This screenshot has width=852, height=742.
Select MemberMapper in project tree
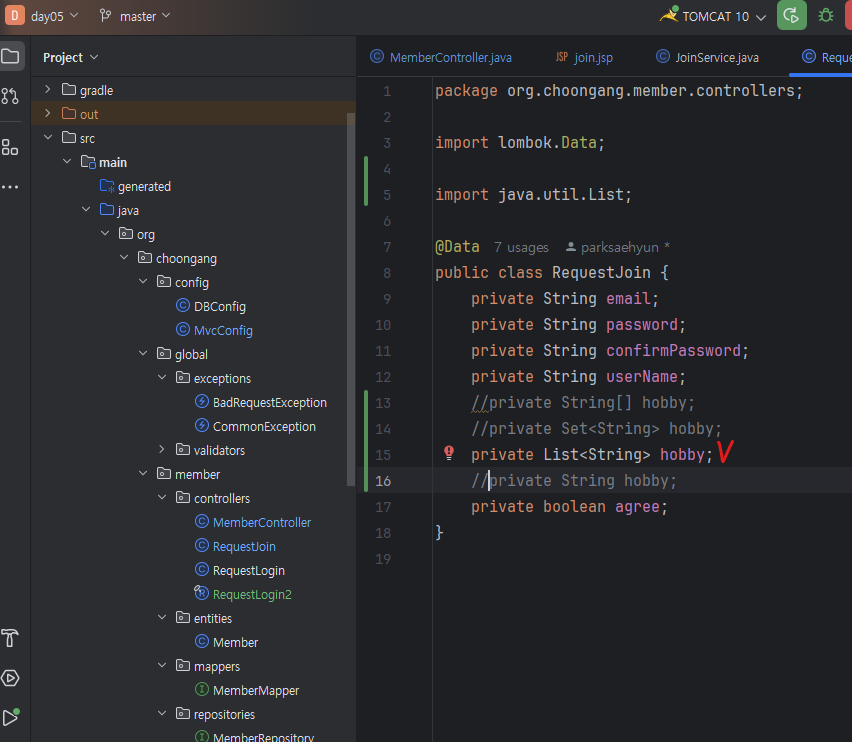[x=255, y=690]
